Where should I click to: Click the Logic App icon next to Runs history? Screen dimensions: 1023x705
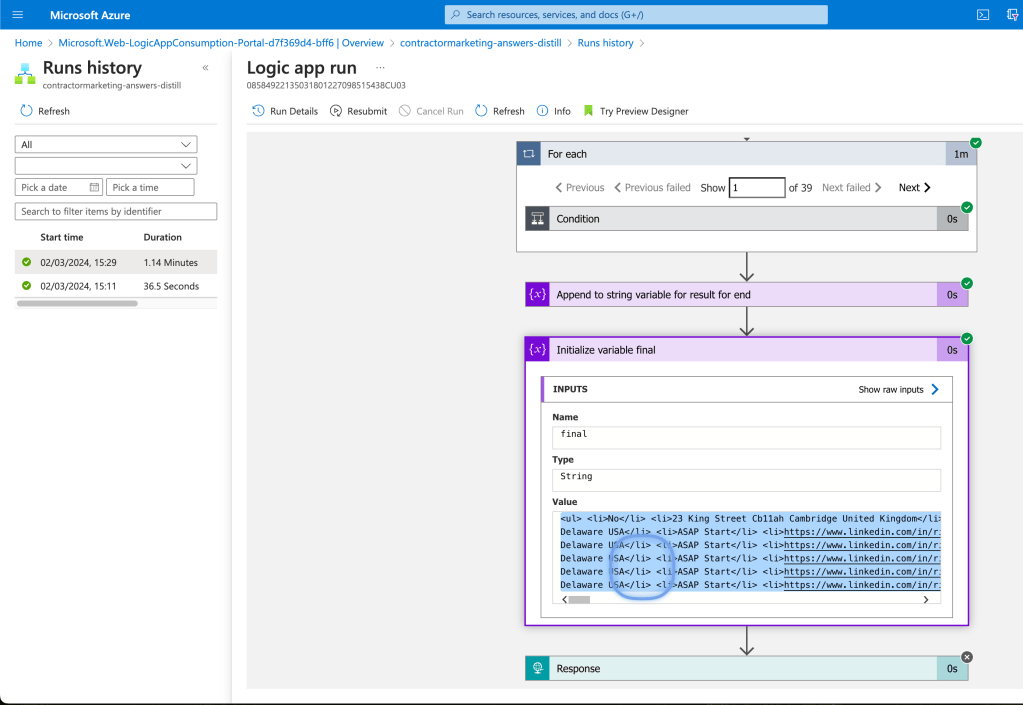[25, 74]
